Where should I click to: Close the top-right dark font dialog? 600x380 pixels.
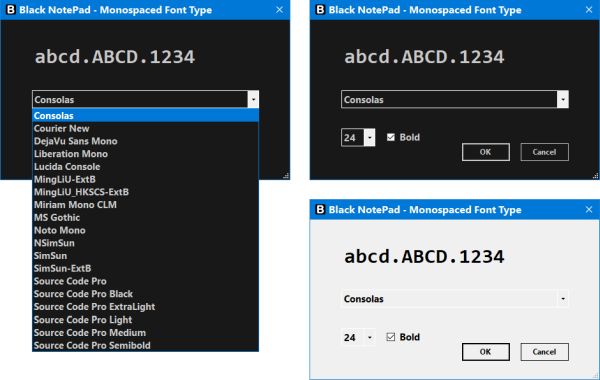pos(589,10)
